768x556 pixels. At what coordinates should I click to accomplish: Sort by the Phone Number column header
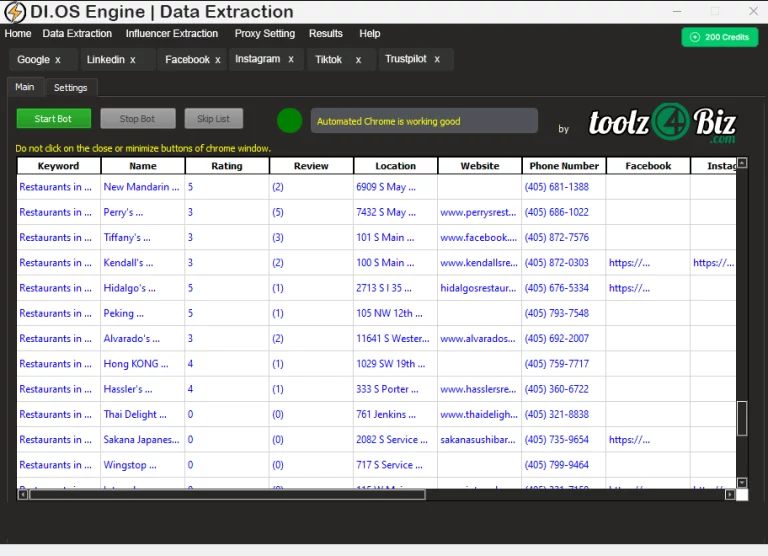click(564, 166)
